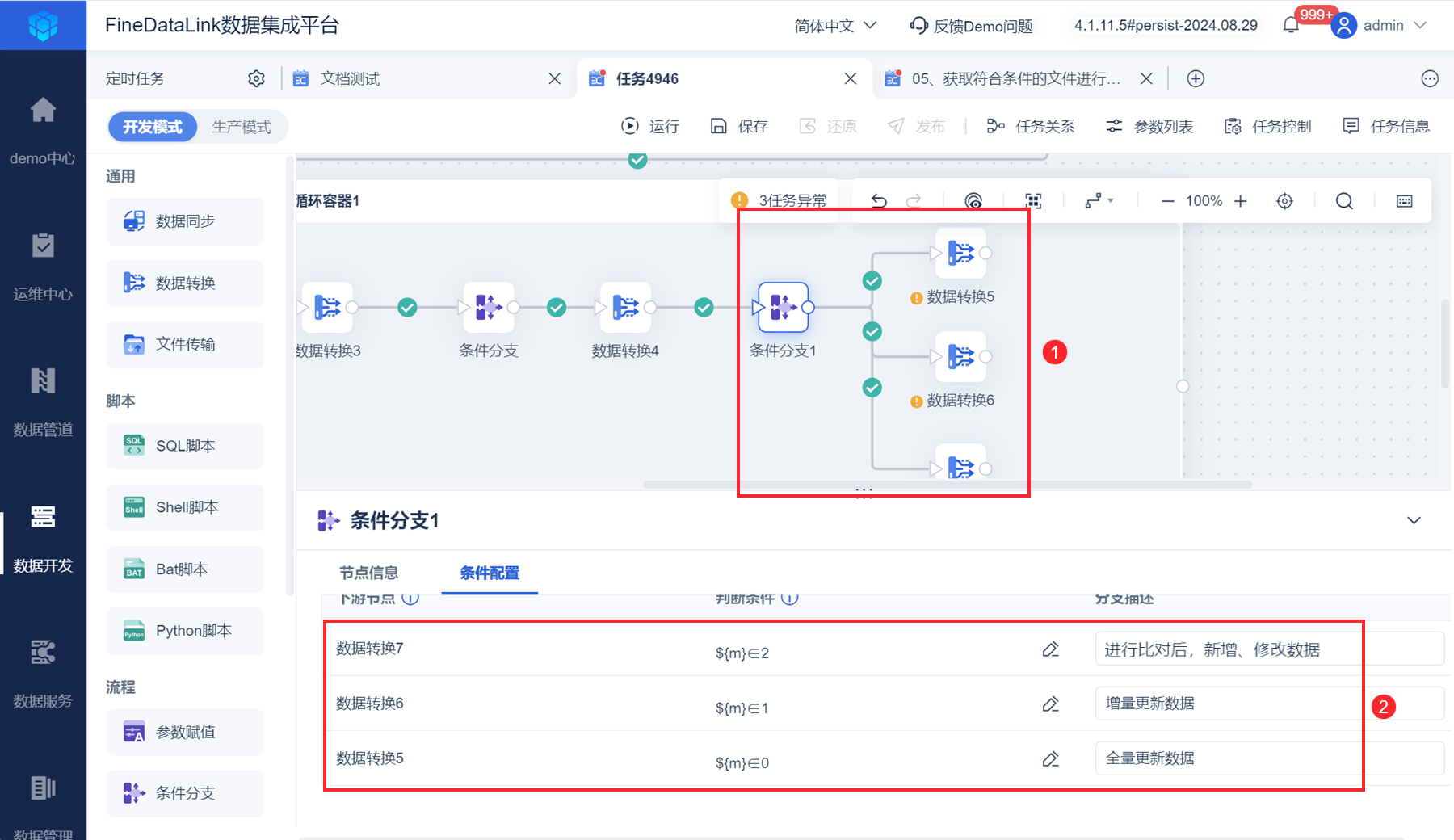Select the 数据转换3 node
The height and width of the screenshot is (840, 1454).
(x=327, y=307)
